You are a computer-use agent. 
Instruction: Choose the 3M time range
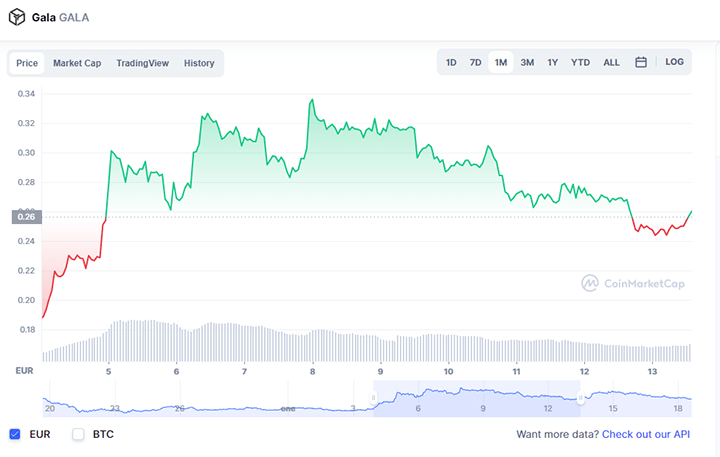[527, 62]
